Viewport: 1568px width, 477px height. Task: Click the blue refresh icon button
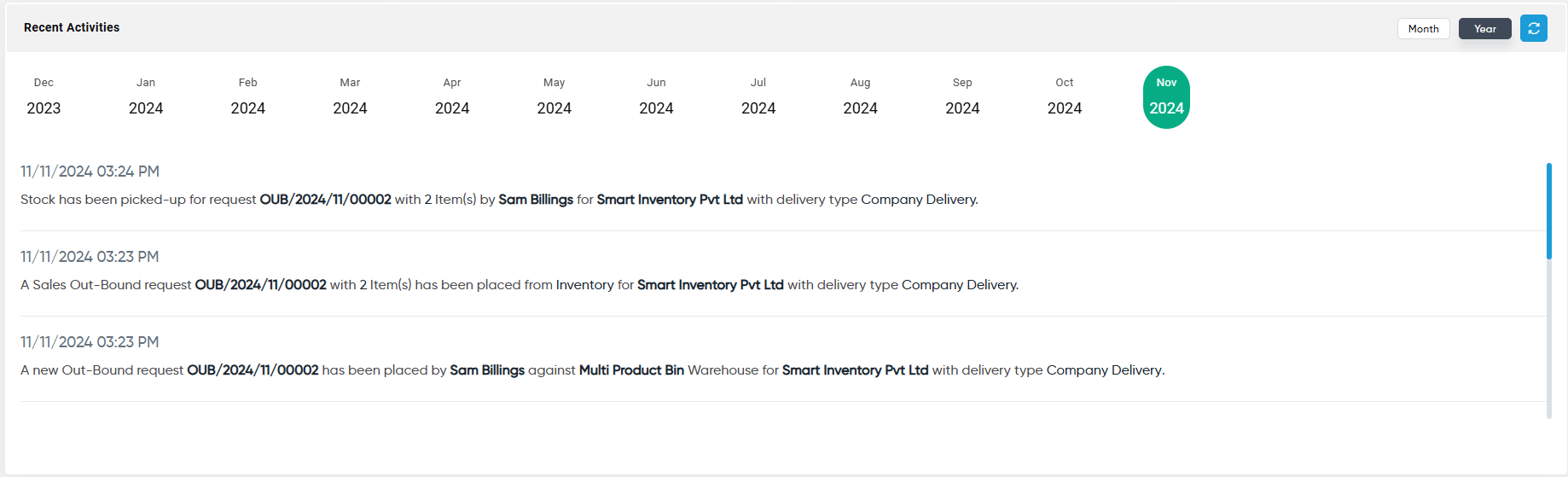[x=1533, y=28]
